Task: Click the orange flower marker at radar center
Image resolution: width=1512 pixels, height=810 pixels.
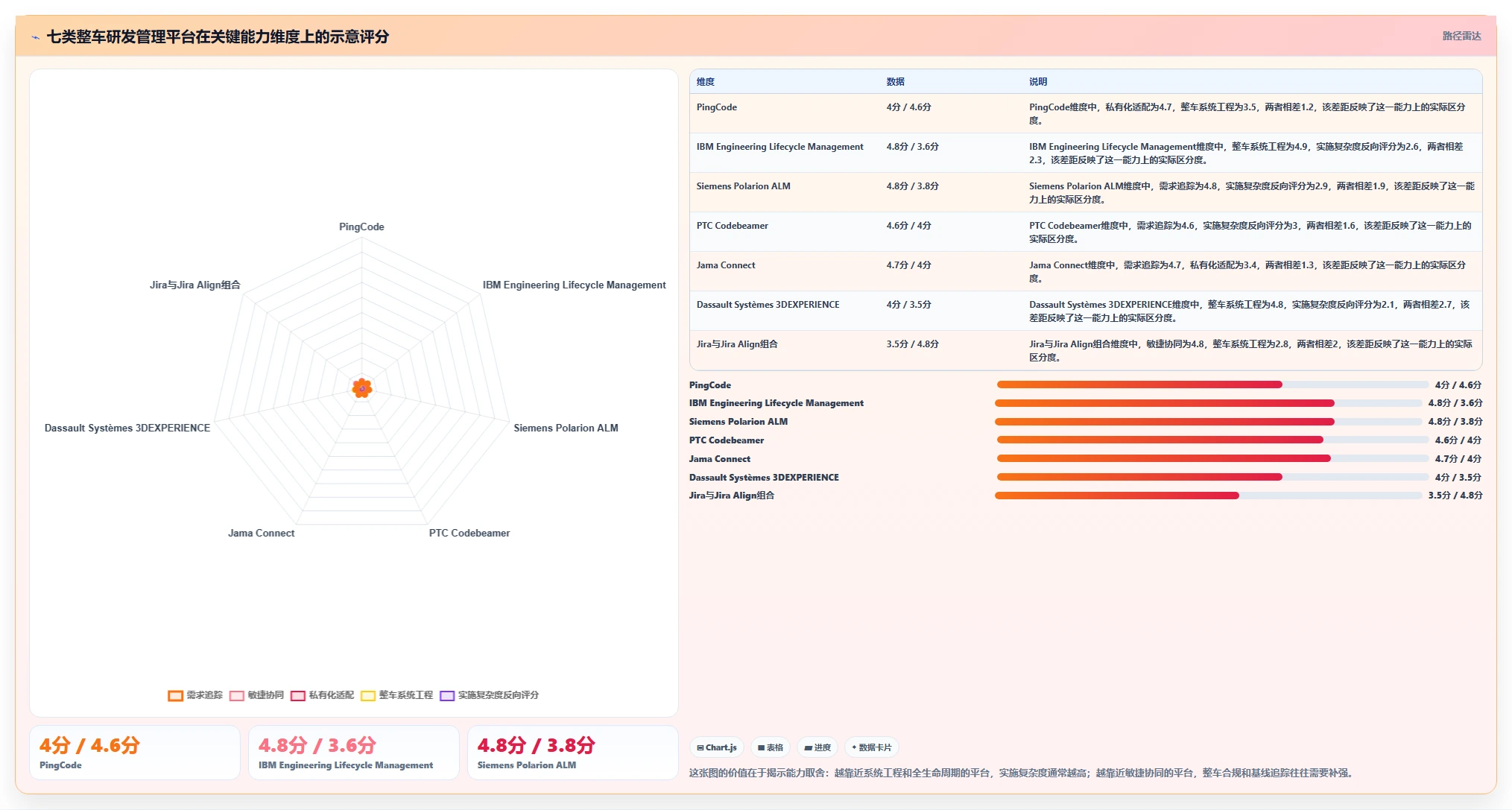Action: click(x=362, y=387)
